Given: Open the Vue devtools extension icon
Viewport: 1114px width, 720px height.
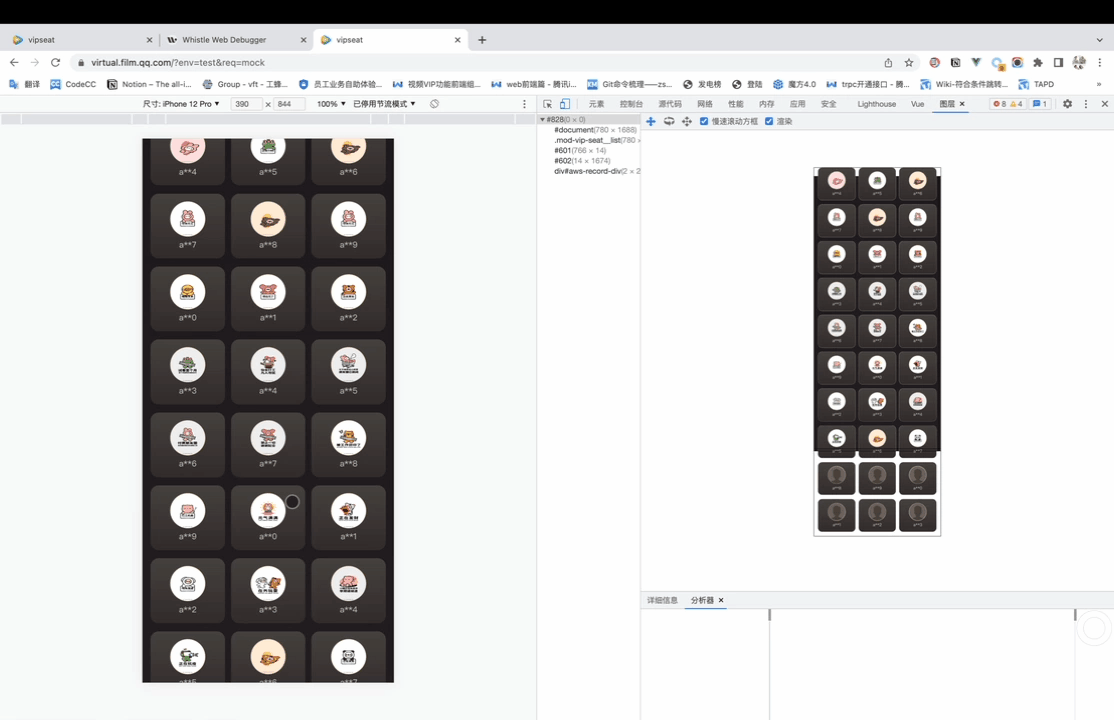Looking at the screenshot, I should pos(976,63).
